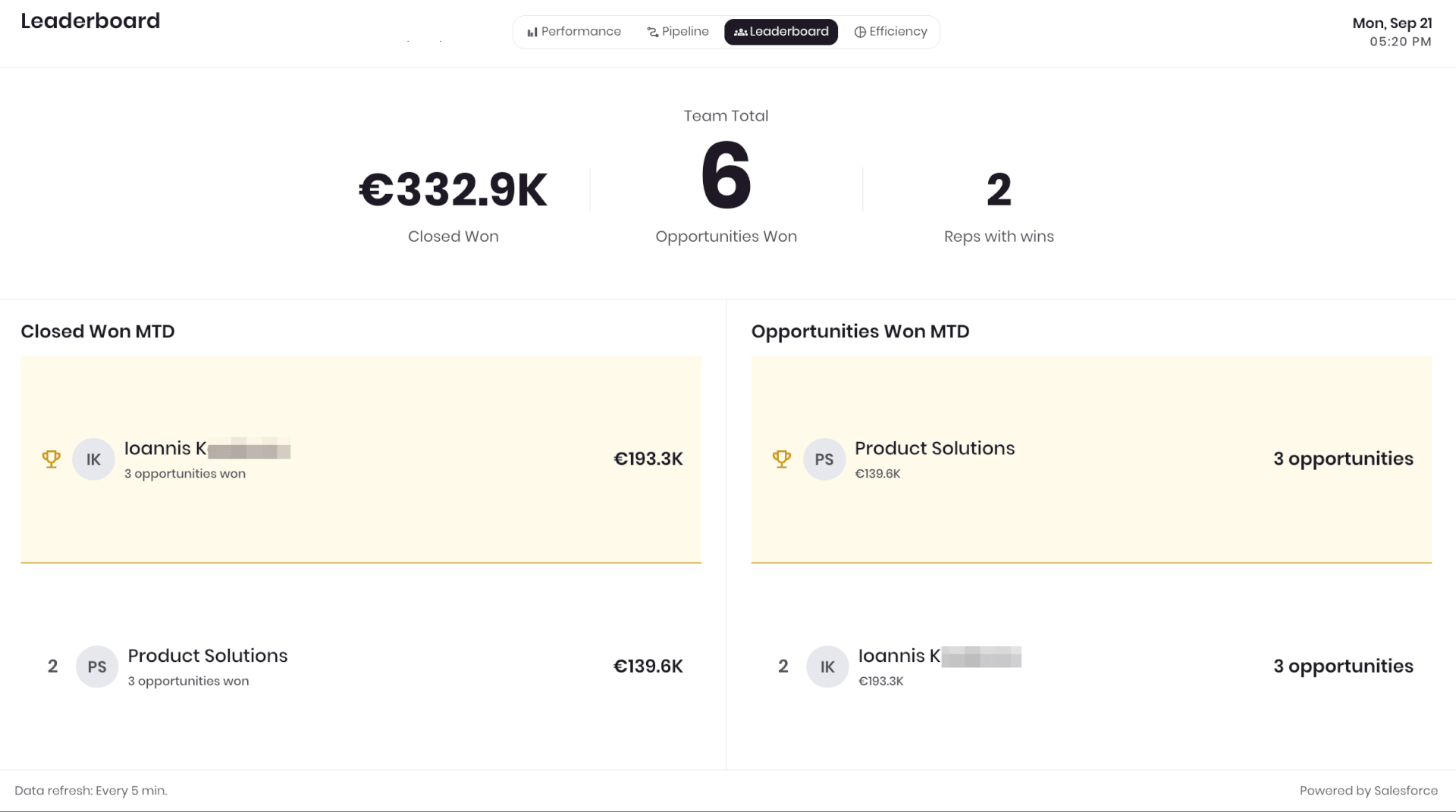Switch to the Performance tab
This screenshot has width=1456, height=812.
point(574,32)
